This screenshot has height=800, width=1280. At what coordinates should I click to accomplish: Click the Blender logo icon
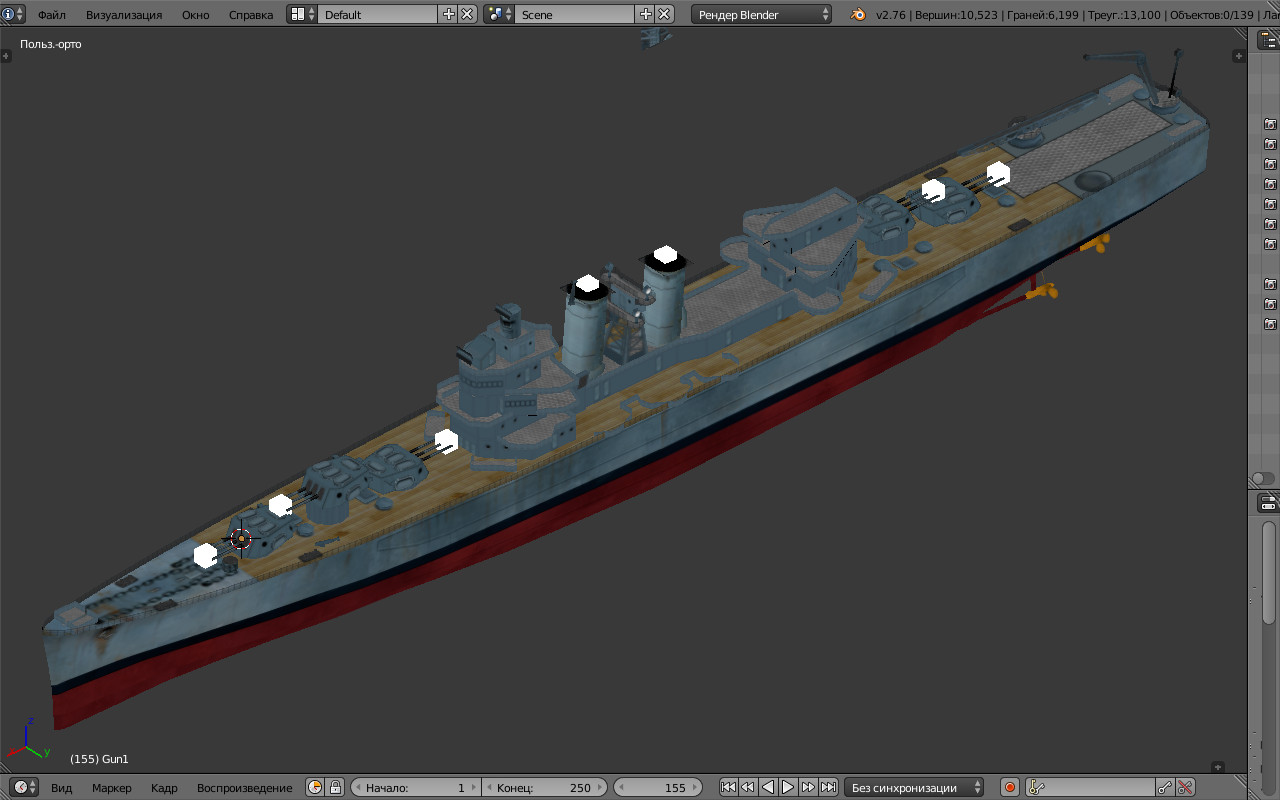click(858, 14)
